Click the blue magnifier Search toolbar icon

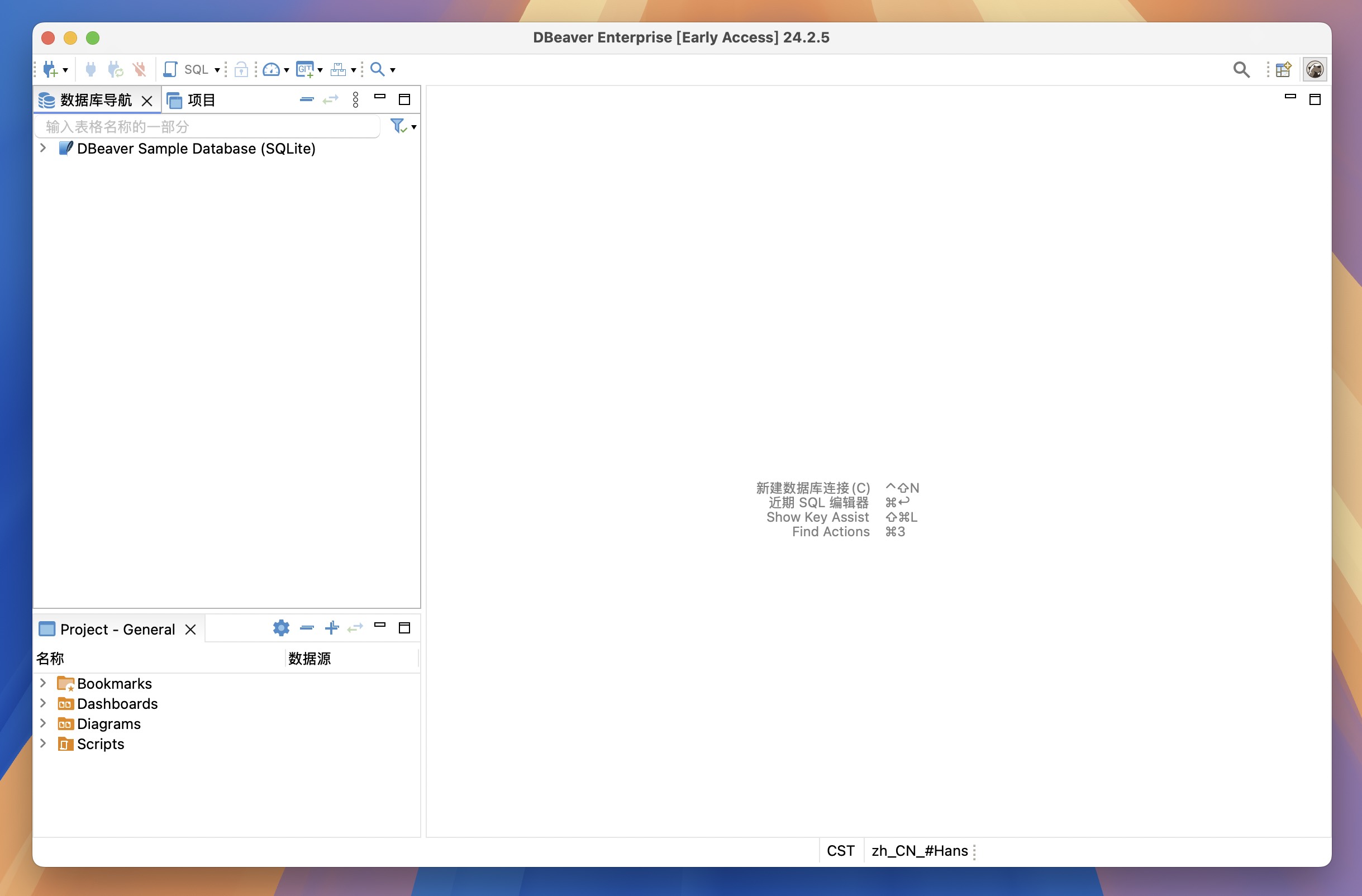pyautogui.click(x=377, y=69)
